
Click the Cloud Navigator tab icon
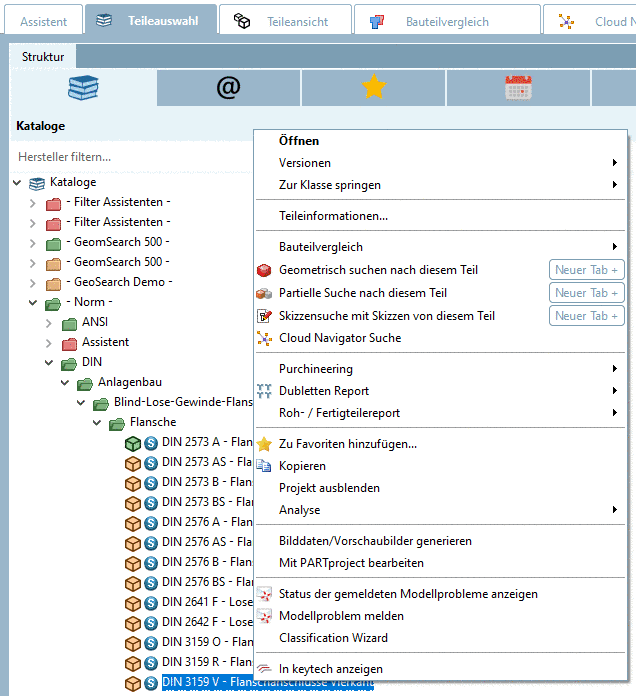point(566,21)
